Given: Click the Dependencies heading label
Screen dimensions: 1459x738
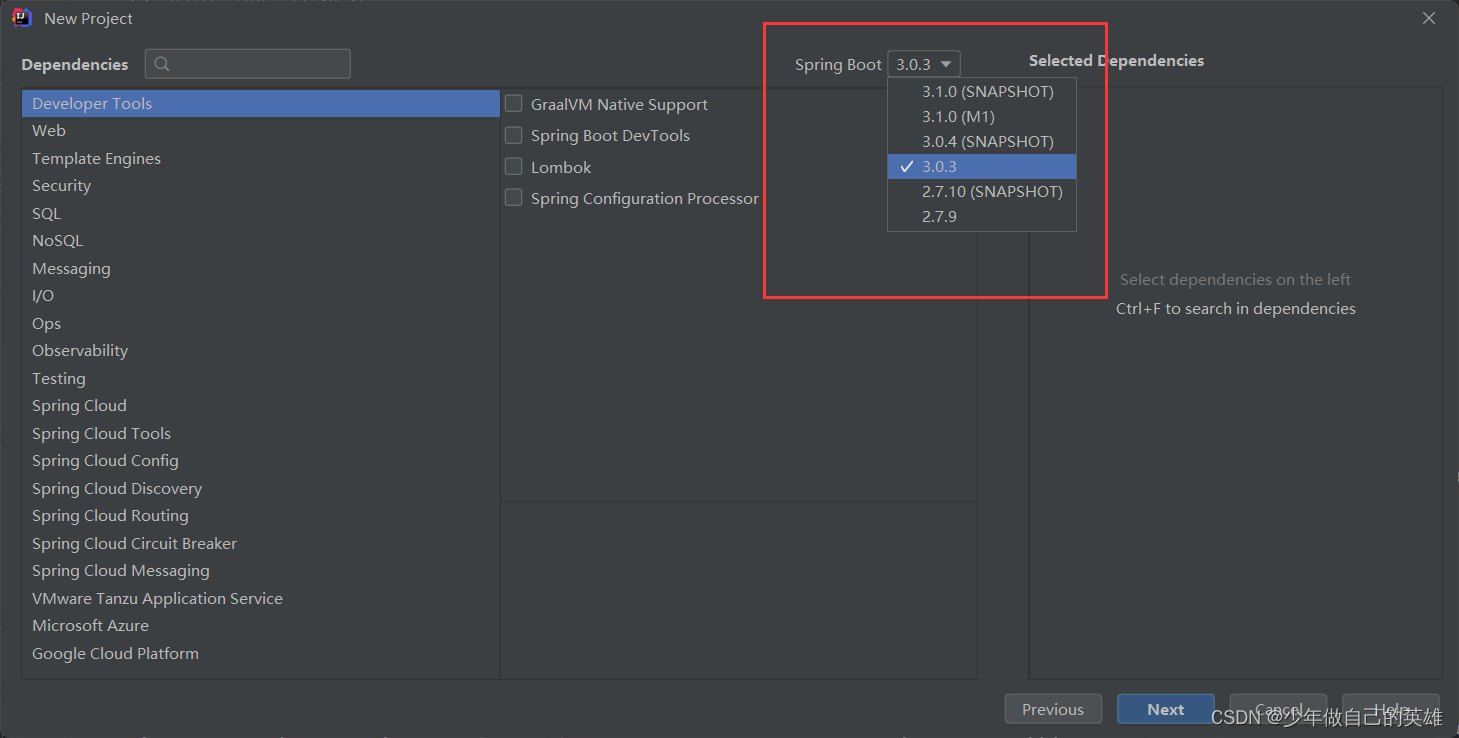Looking at the screenshot, I should click(x=75, y=64).
